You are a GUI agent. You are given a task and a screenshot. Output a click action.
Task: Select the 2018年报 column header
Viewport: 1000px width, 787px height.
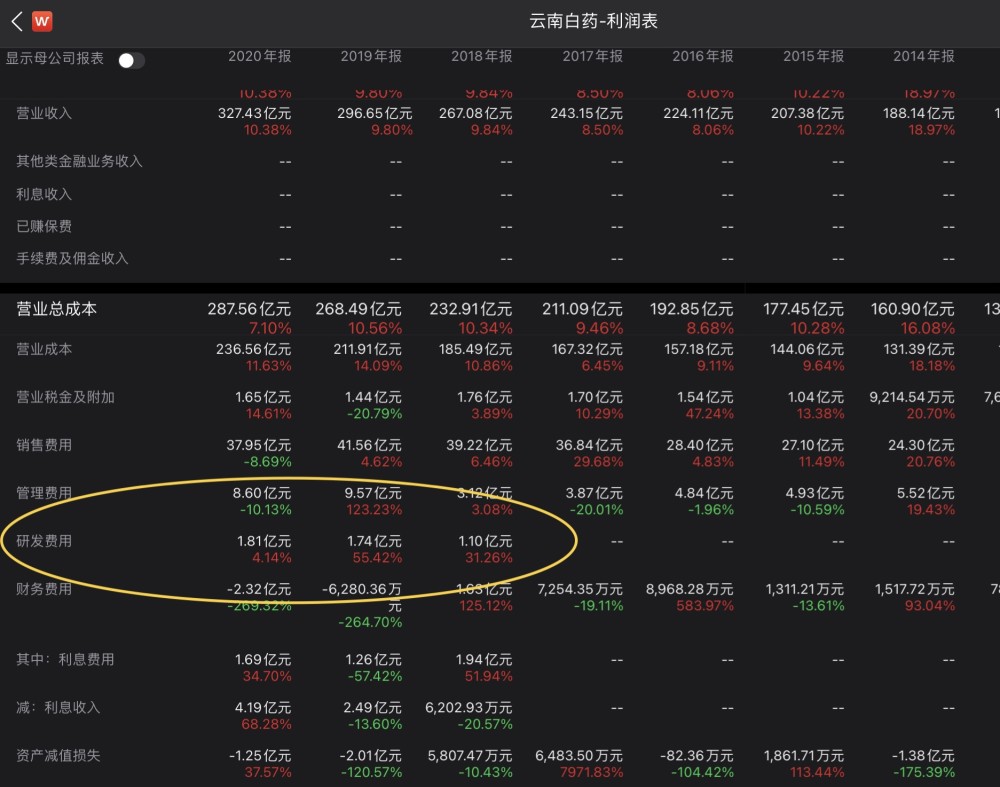click(x=481, y=57)
